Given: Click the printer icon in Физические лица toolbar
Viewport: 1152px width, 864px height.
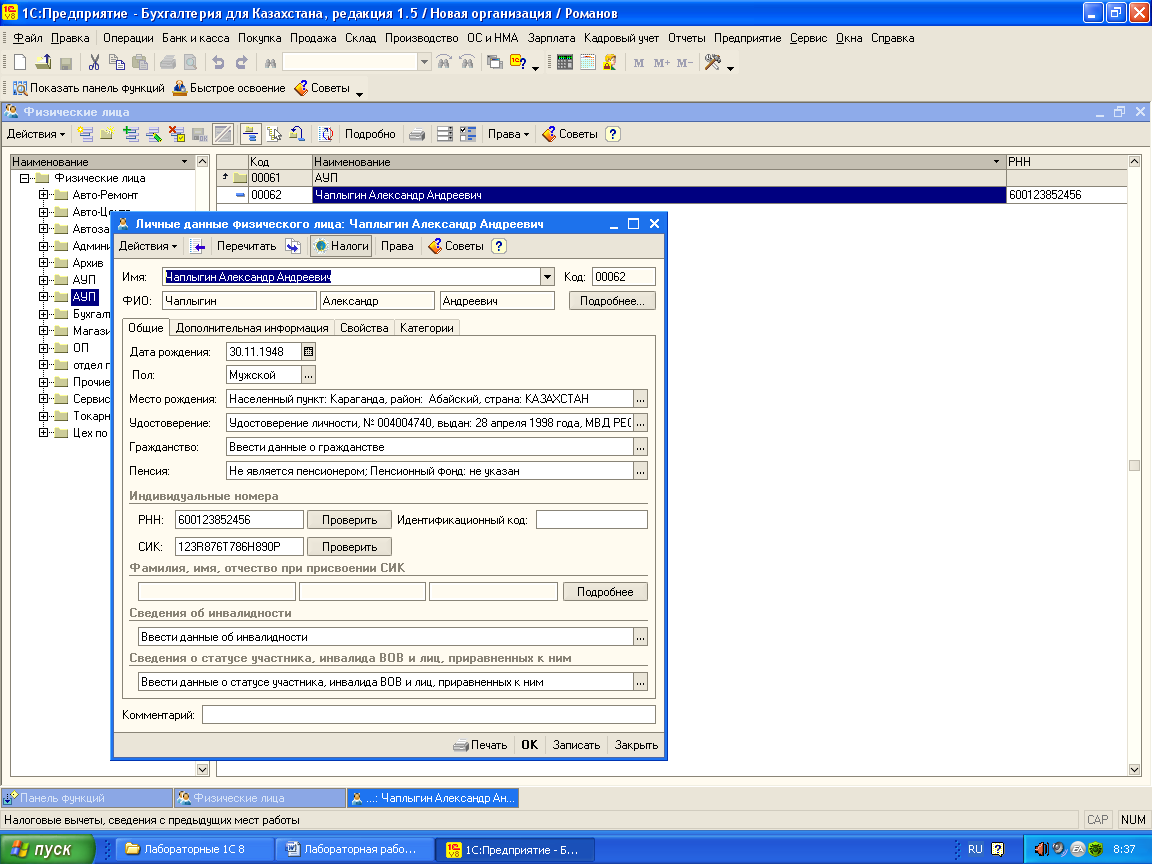Looking at the screenshot, I should [417, 134].
